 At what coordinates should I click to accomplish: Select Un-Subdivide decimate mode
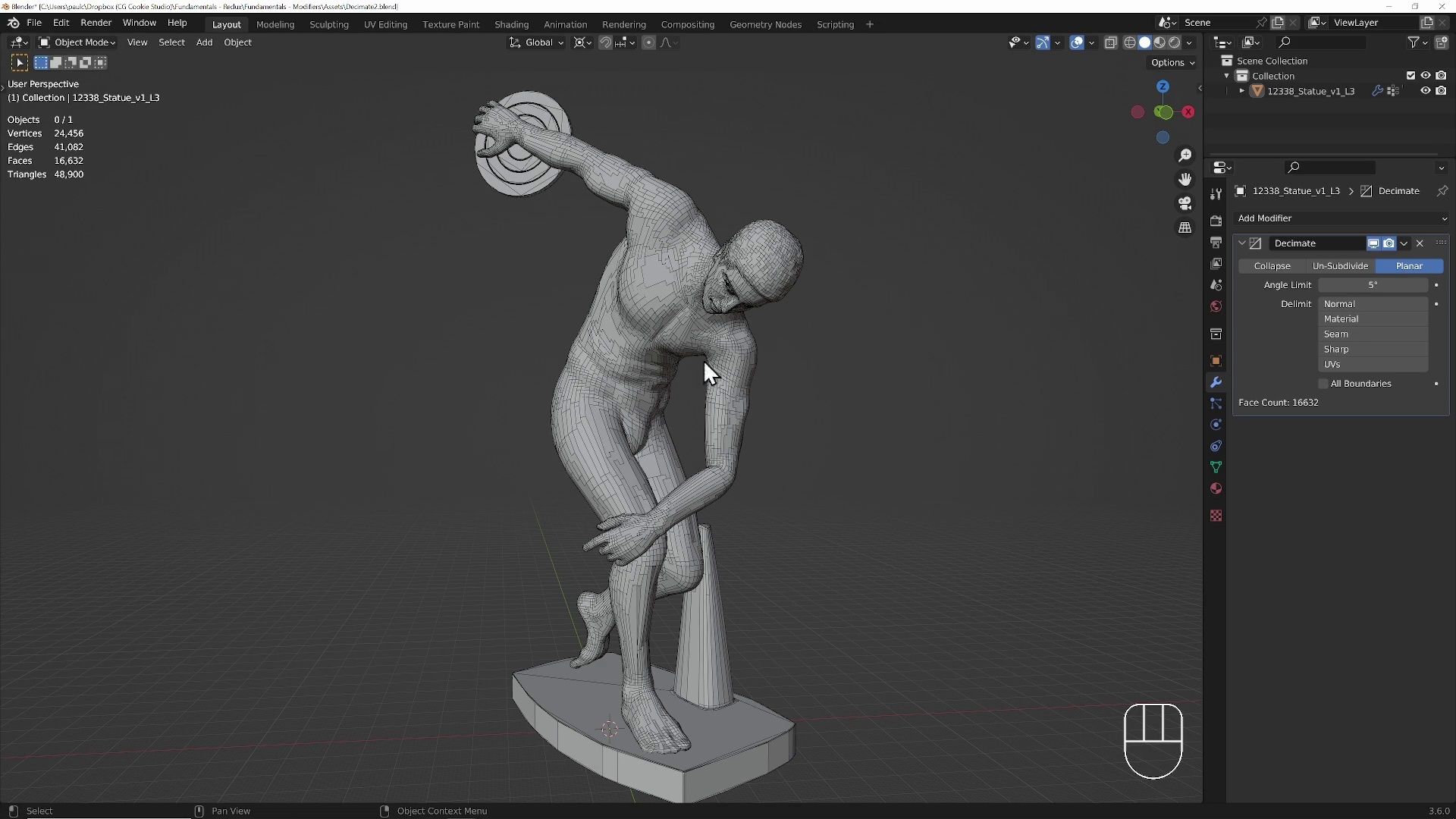pyautogui.click(x=1340, y=266)
